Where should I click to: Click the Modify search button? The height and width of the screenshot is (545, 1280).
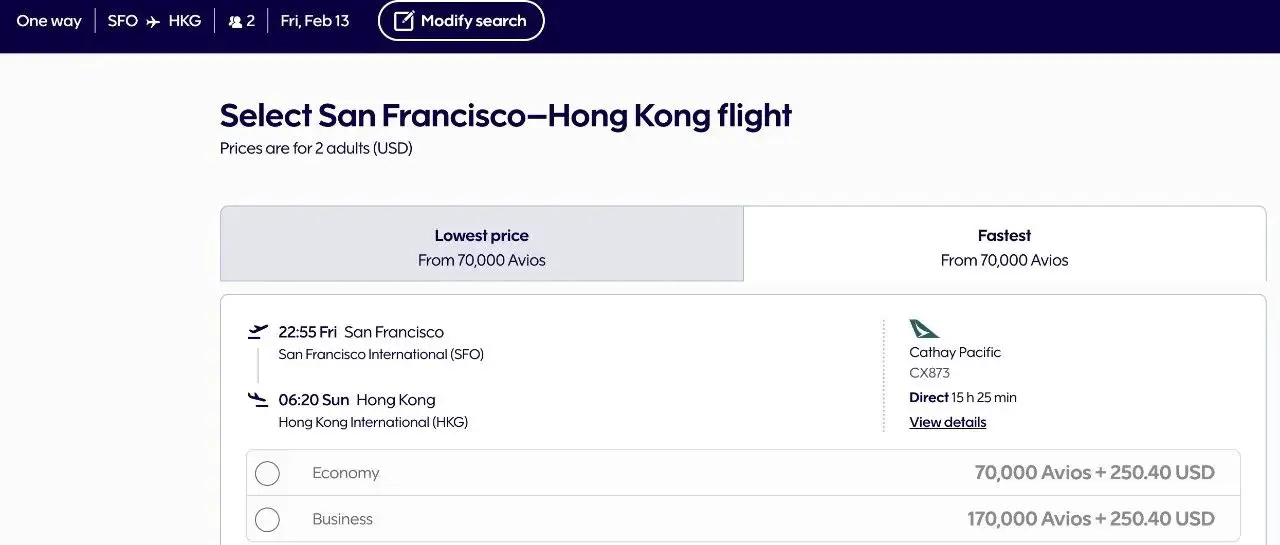click(x=461, y=21)
